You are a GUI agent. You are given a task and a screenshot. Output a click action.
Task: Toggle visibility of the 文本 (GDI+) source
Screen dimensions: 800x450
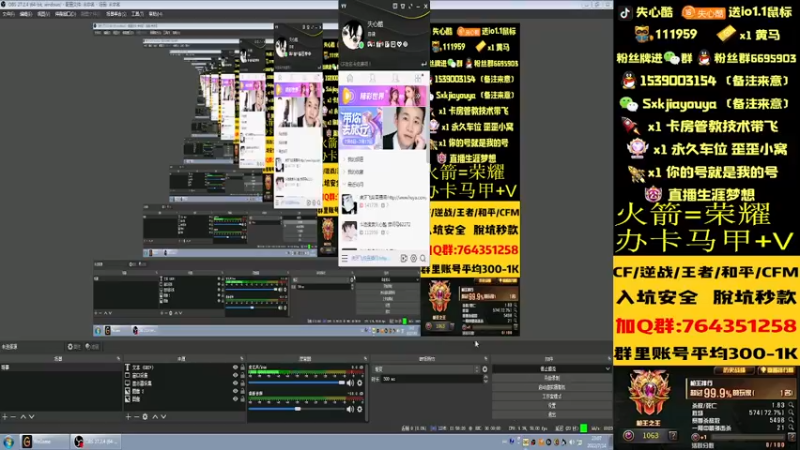point(235,367)
